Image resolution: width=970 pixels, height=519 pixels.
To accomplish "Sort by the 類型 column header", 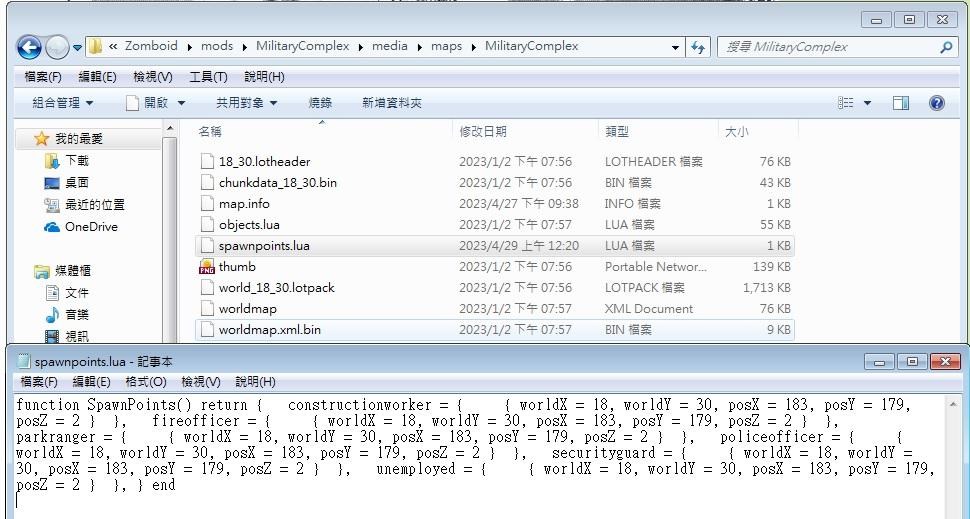I will (x=617, y=131).
